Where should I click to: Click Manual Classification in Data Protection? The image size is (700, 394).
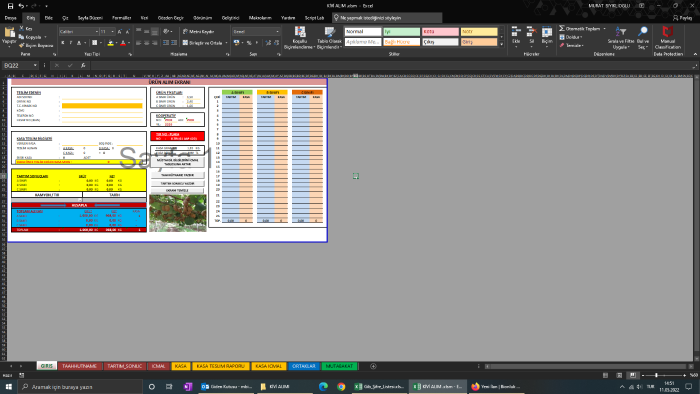667,37
